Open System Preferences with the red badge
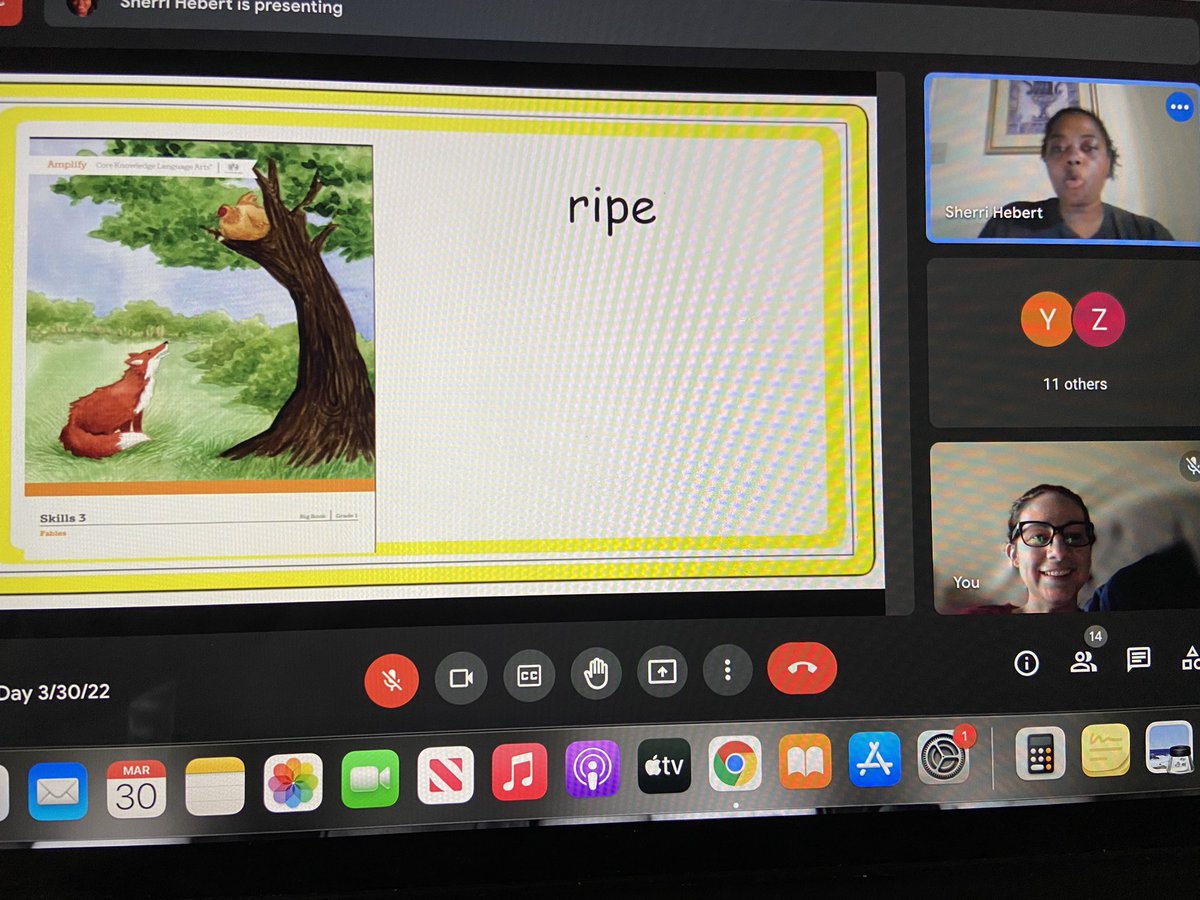The height and width of the screenshot is (900, 1200). (943, 757)
